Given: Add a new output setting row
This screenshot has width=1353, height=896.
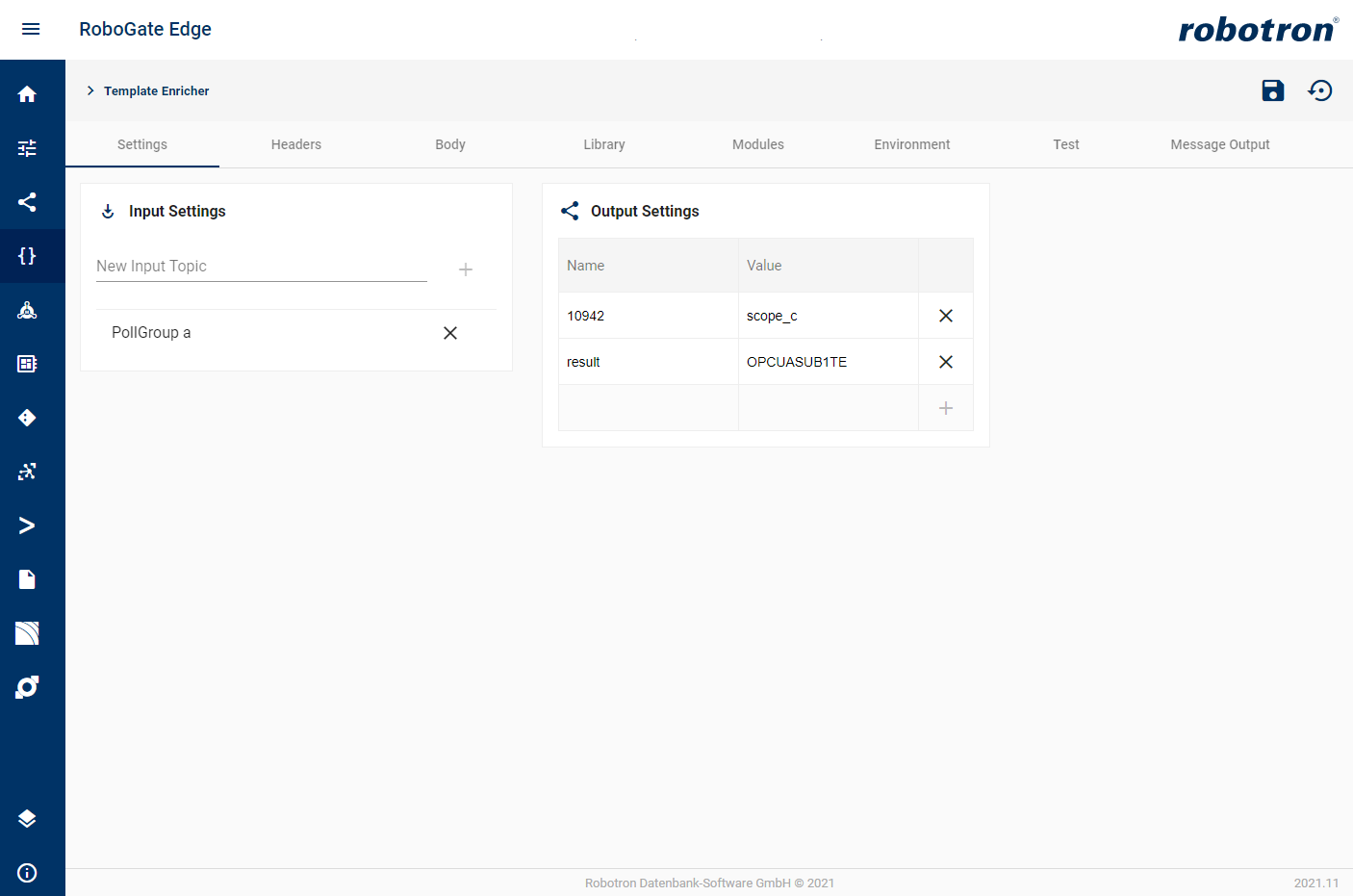Looking at the screenshot, I should click(946, 408).
